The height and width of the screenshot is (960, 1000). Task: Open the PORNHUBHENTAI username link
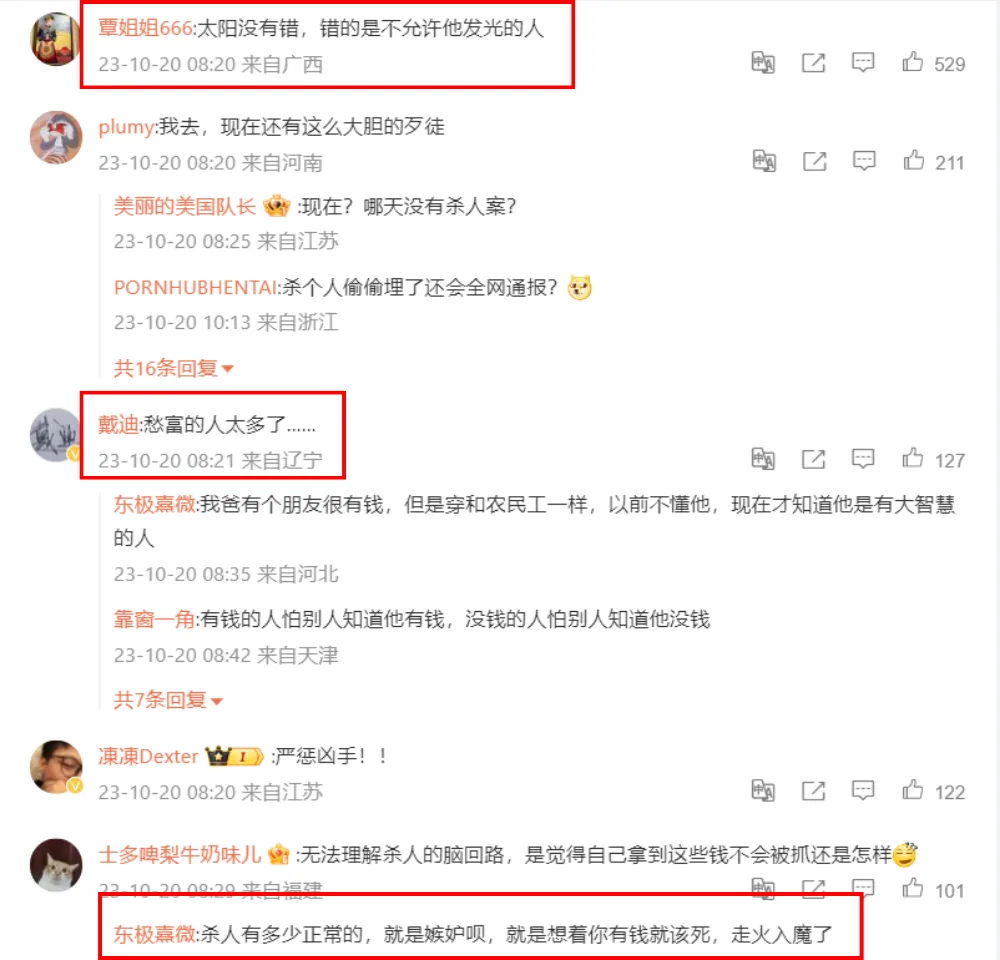pos(195,288)
